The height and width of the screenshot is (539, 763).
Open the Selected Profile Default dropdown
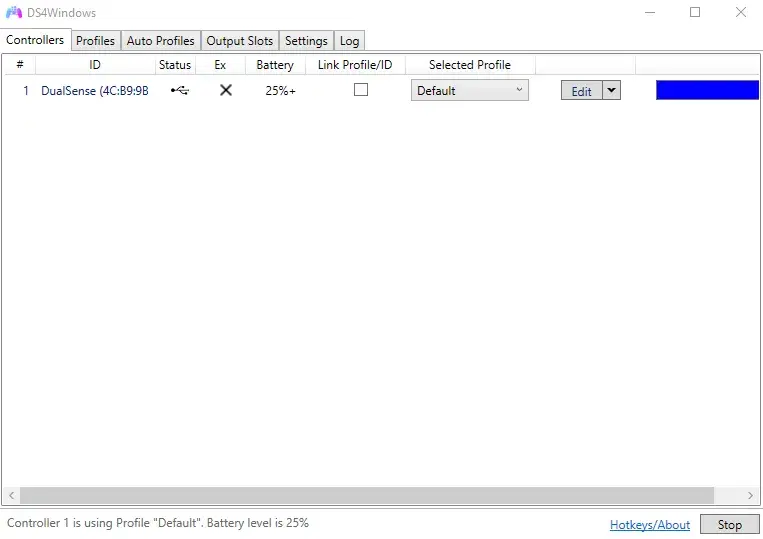(x=470, y=90)
